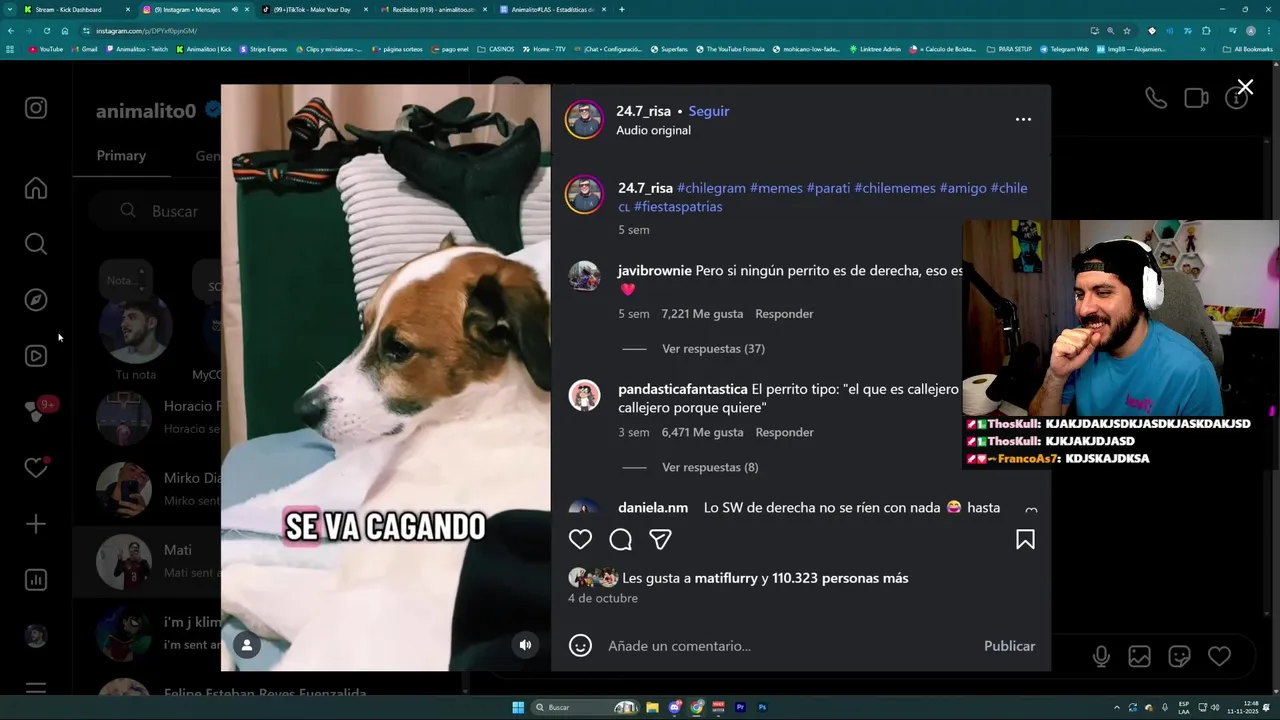Image resolution: width=1280 pixels, height=720 pixels.
Task: Open the #chilegram hashtag
Action: pyautogui.click(x=711, y=188)
